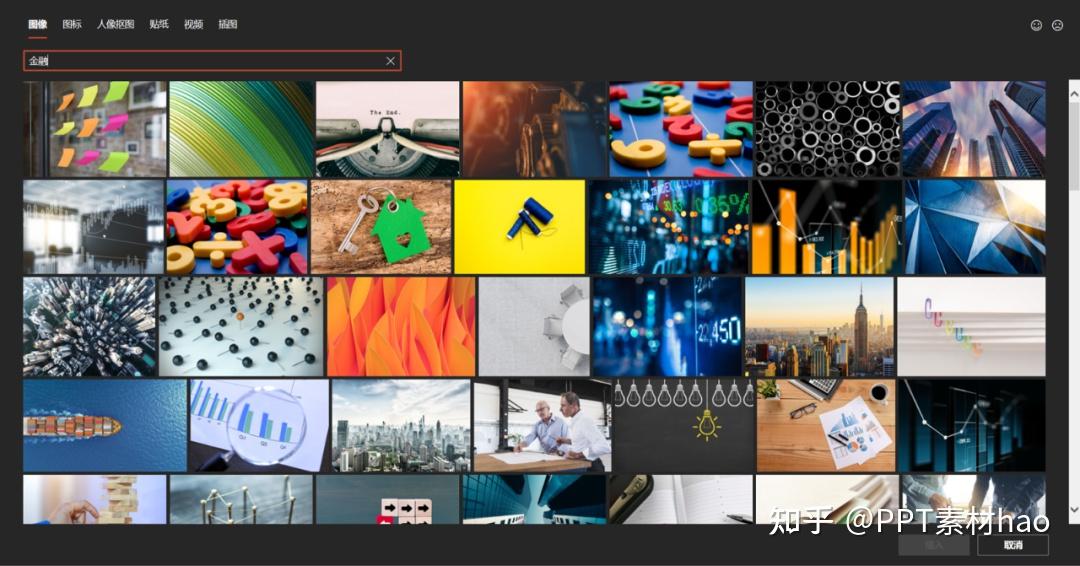Click the 取消 button
1080x566 pixels.
(1012, 545)
